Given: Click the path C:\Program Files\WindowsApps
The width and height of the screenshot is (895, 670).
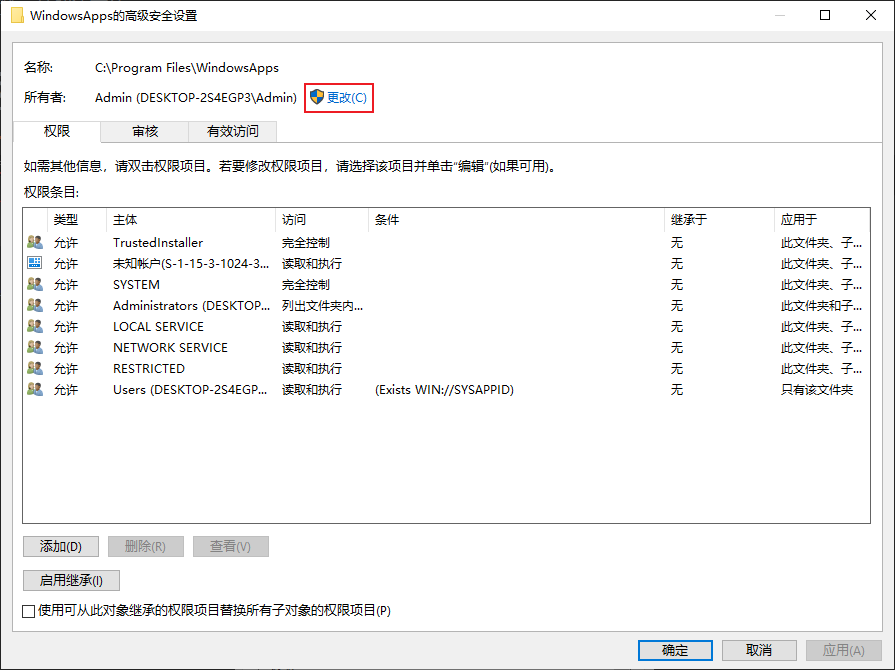Looking at the screenshot, I should pyautogui.click(x=187, y=68).
